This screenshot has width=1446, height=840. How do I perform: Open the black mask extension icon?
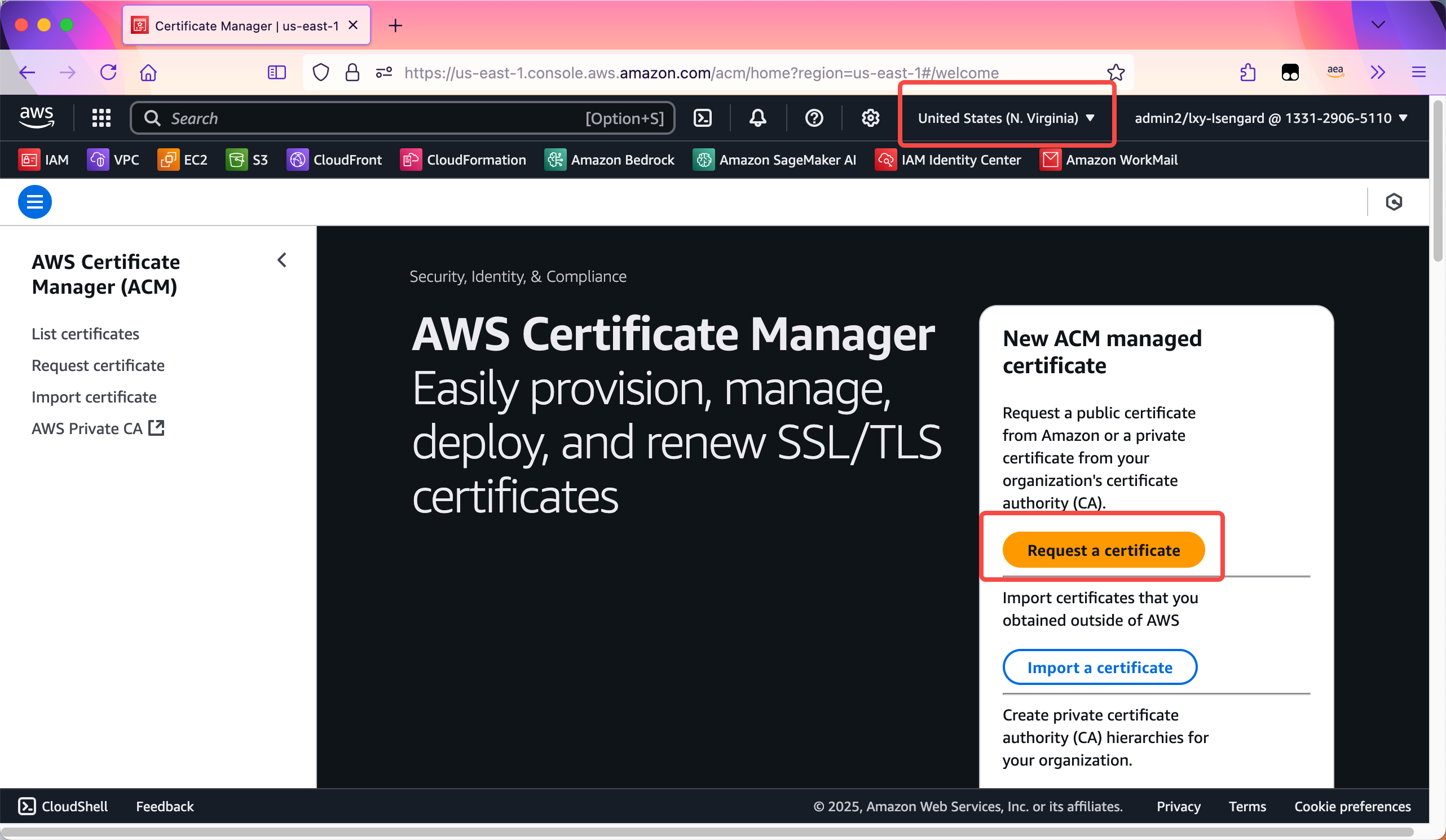(x=1290, y=72)
